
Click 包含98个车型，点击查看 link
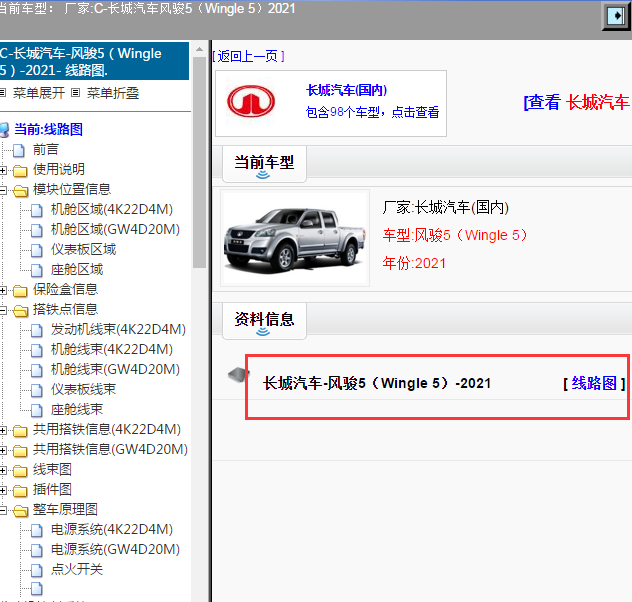click(372, 112)
